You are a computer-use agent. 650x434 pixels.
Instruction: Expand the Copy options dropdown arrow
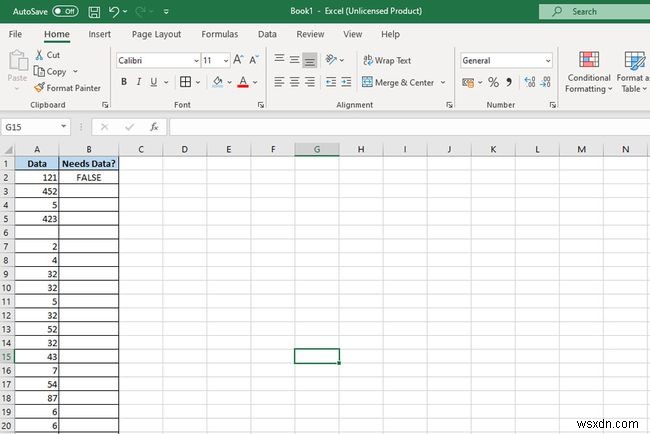pyautogui.click(x=75, y=71)
